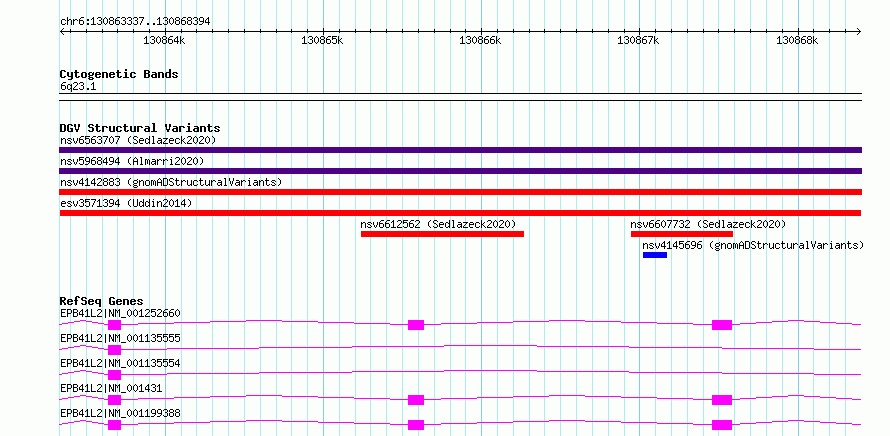Open the nsv6607732 (Sedlazeck2020) variant label
This screenshot has height=436, width=890.
coord(708,224)
